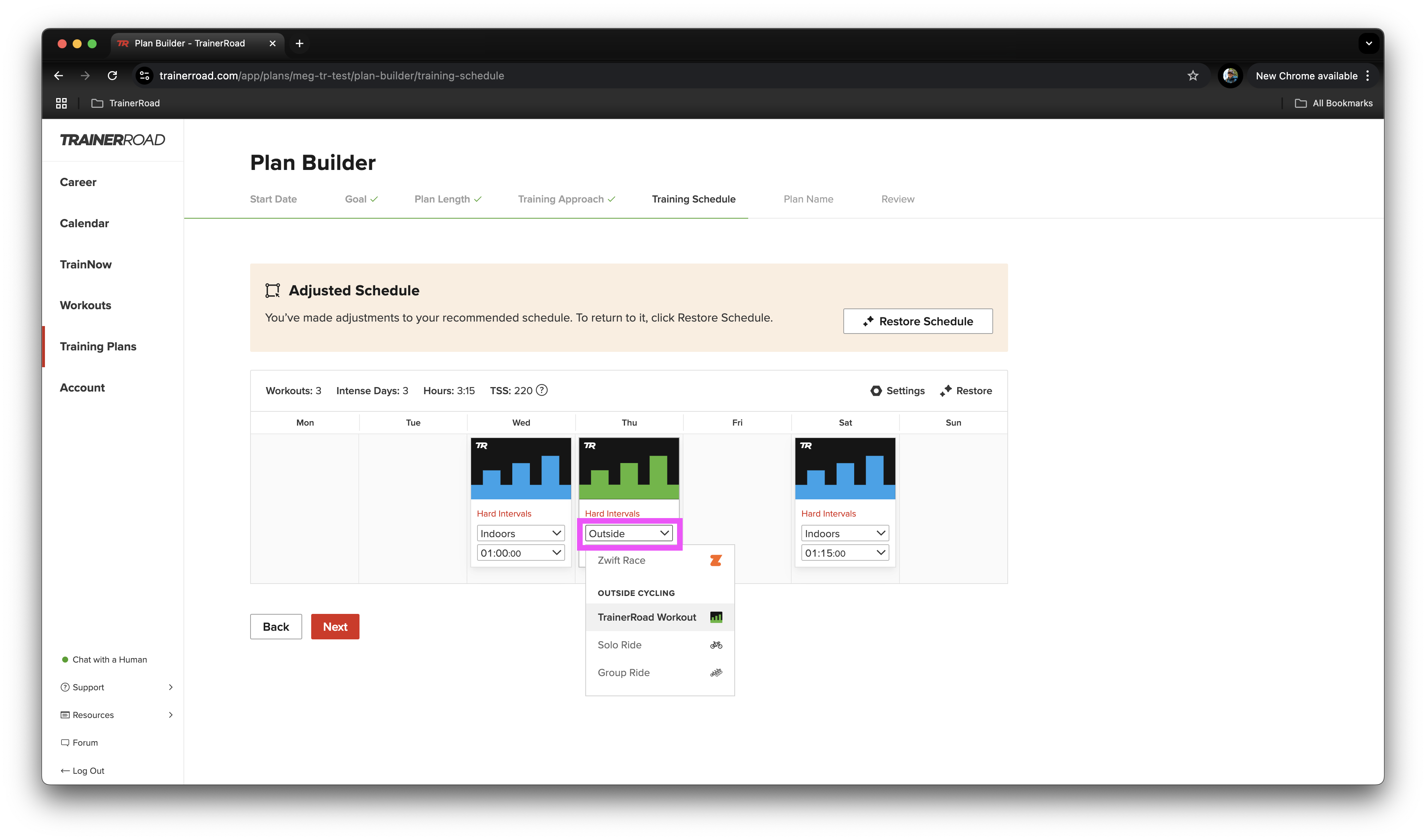Click the Restore sparkle icon in the schedule header
This screenshot has height=840, width=1426.
(x=946, y=391)
